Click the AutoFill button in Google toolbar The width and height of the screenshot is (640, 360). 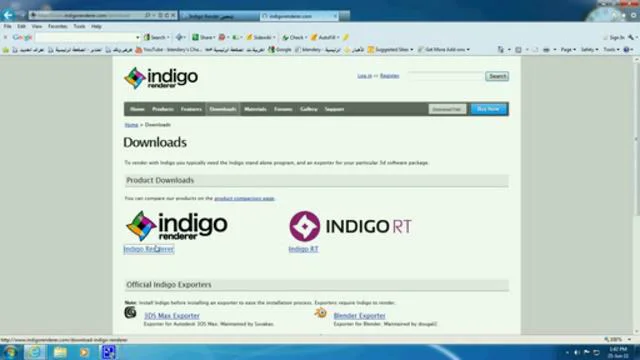[324, 37]
